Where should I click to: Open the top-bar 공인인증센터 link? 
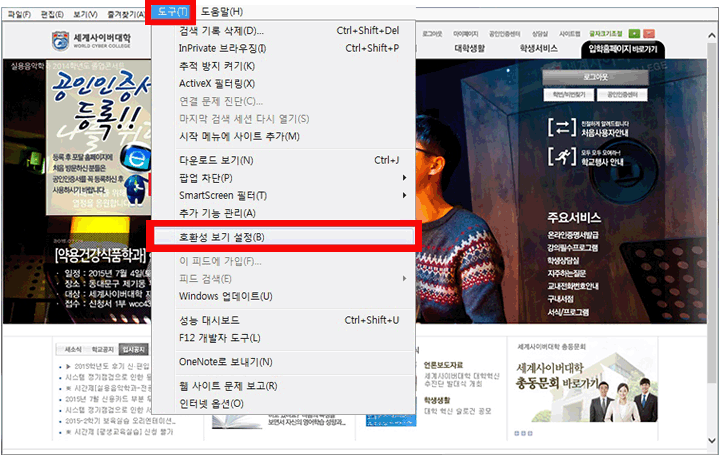point(504,34)
